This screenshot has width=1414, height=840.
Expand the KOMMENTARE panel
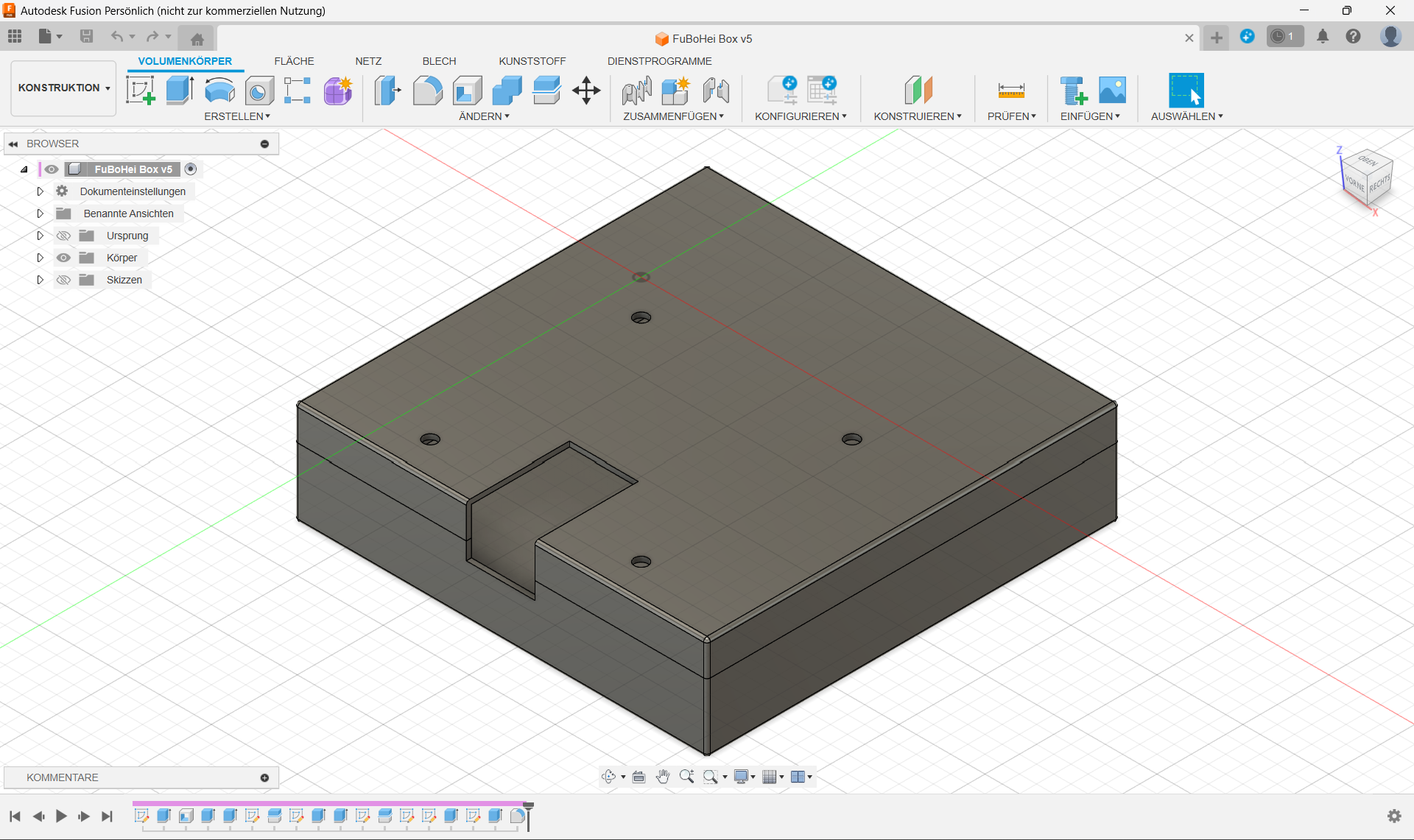[264, 777]
